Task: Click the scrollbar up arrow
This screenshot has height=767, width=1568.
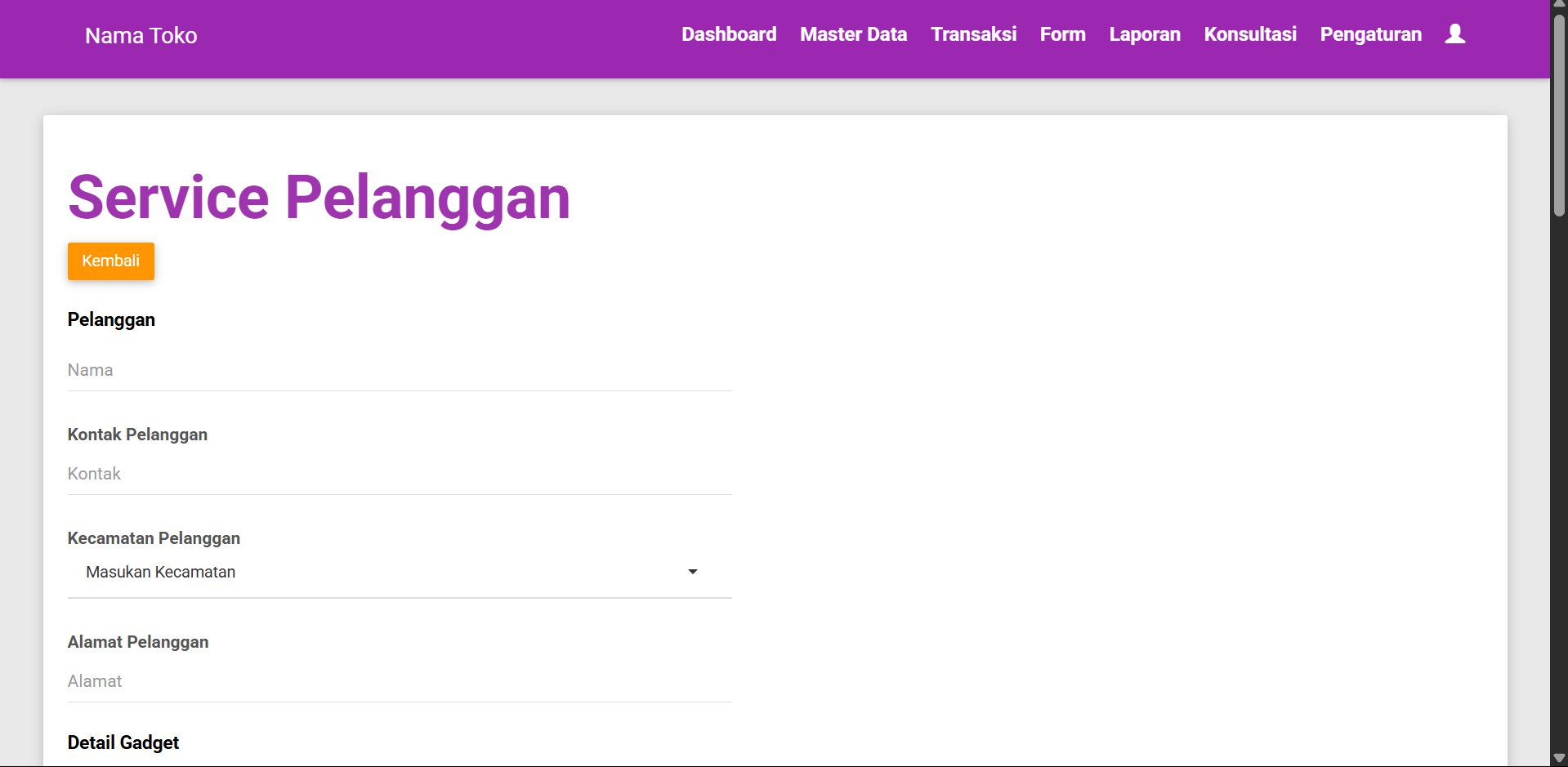Action: [x=1559, y=5]
